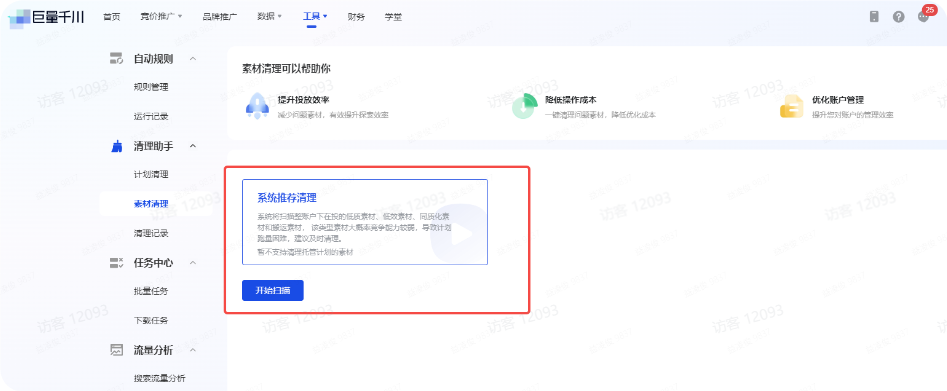947x391 pixels.
Task: Click the rocket icon for 提升投放效率
Action: [257, 106]
